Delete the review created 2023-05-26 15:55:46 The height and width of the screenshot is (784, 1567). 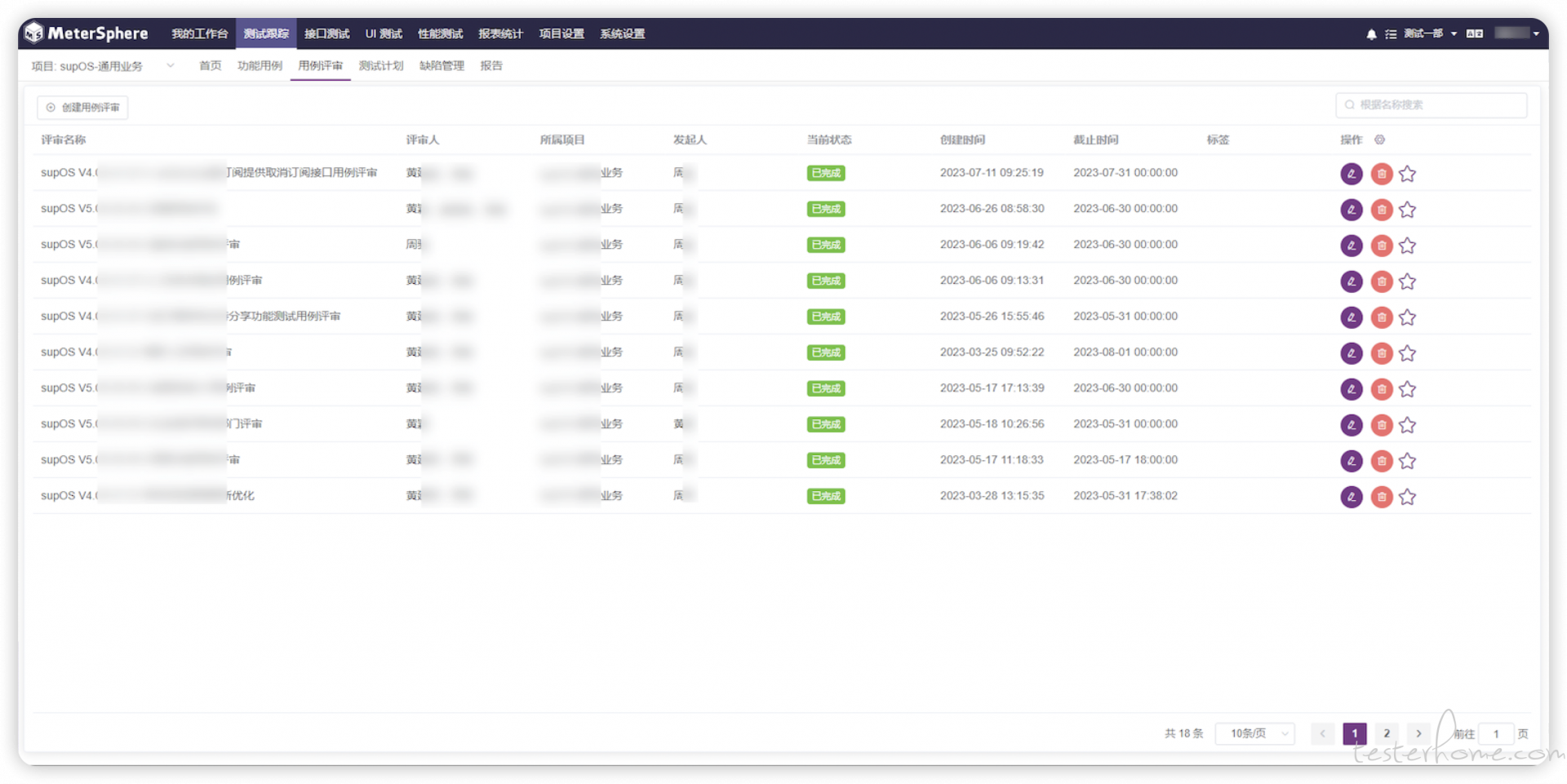tap(1382, 317)
